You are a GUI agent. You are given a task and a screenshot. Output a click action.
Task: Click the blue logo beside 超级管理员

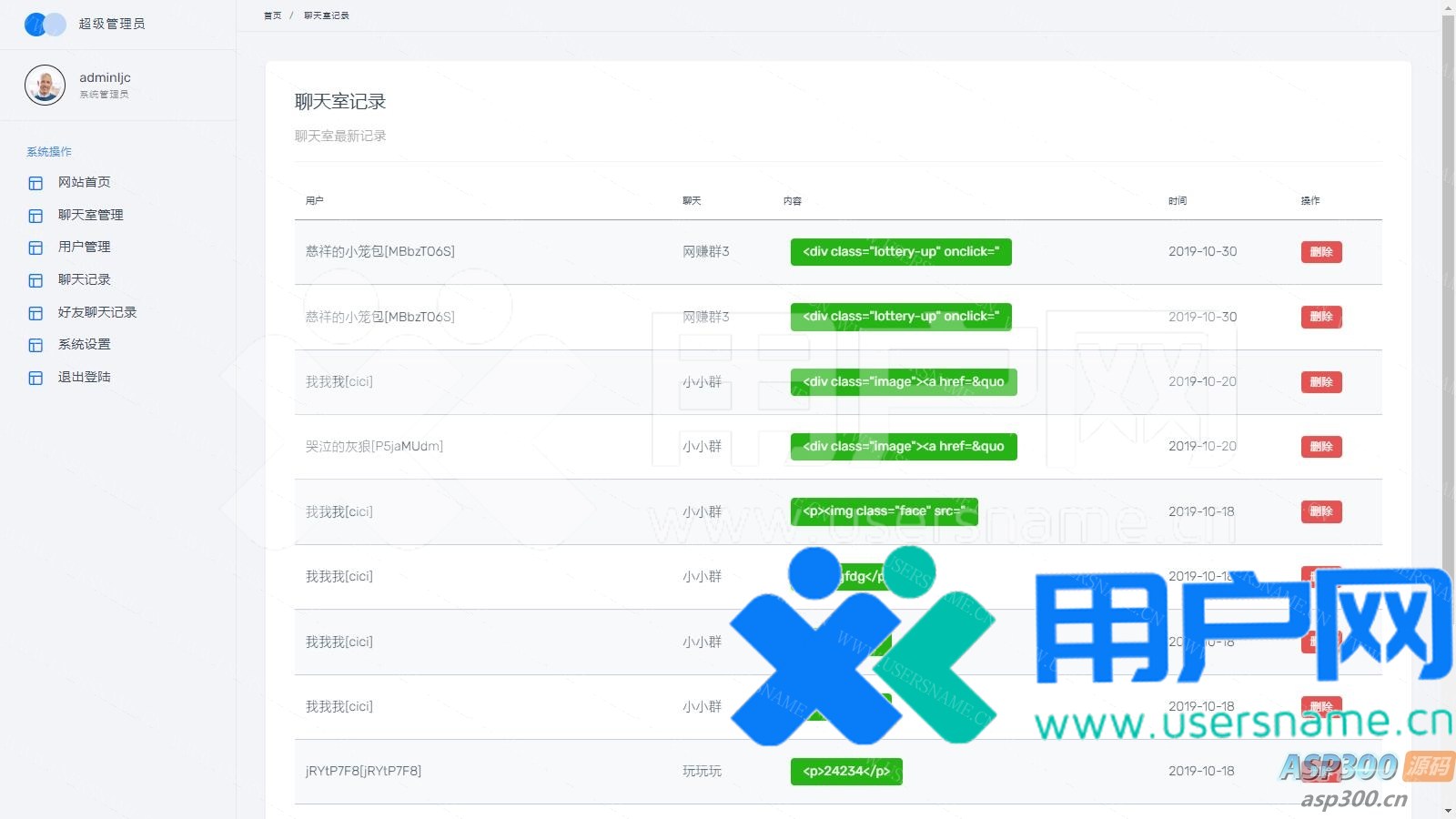tap(45, 25)
